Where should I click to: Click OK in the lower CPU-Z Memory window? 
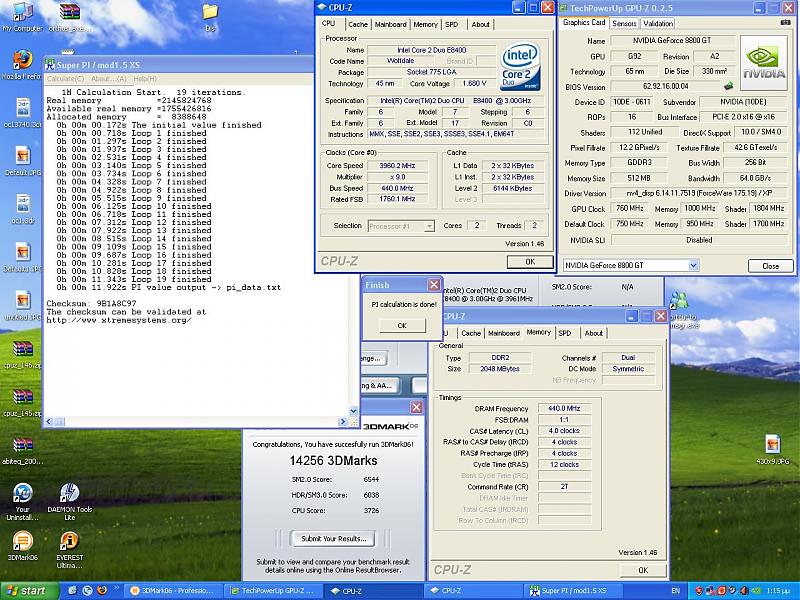643,570
